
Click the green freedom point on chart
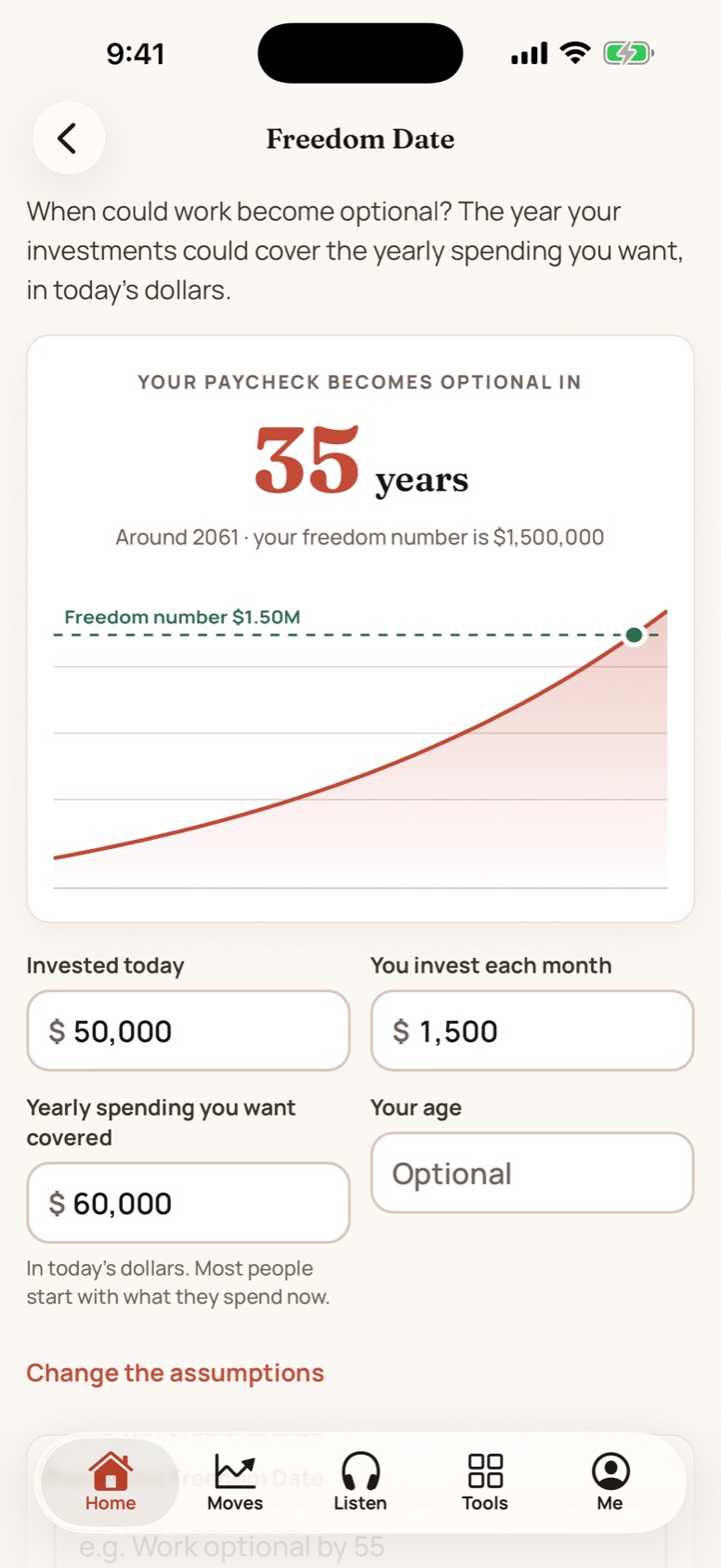(x=634, y=635)
